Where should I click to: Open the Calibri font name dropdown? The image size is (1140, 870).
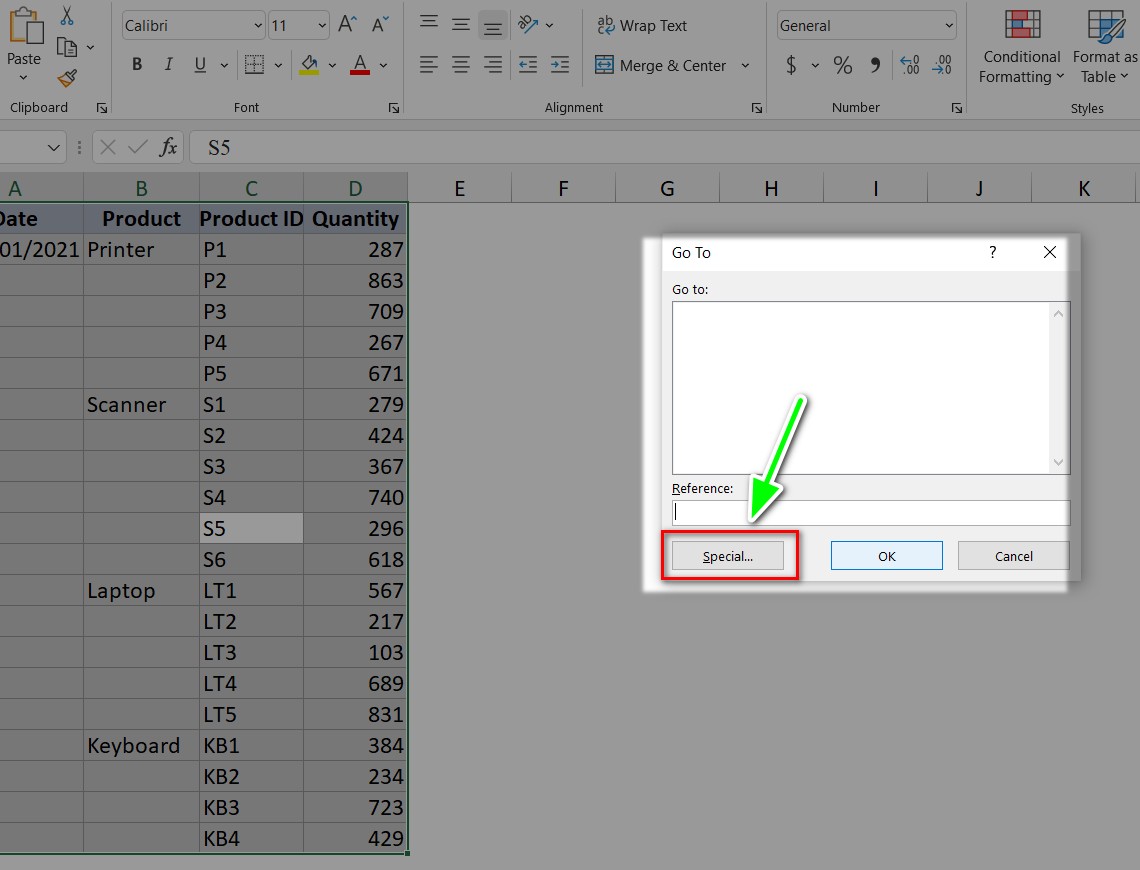point(257,26)
